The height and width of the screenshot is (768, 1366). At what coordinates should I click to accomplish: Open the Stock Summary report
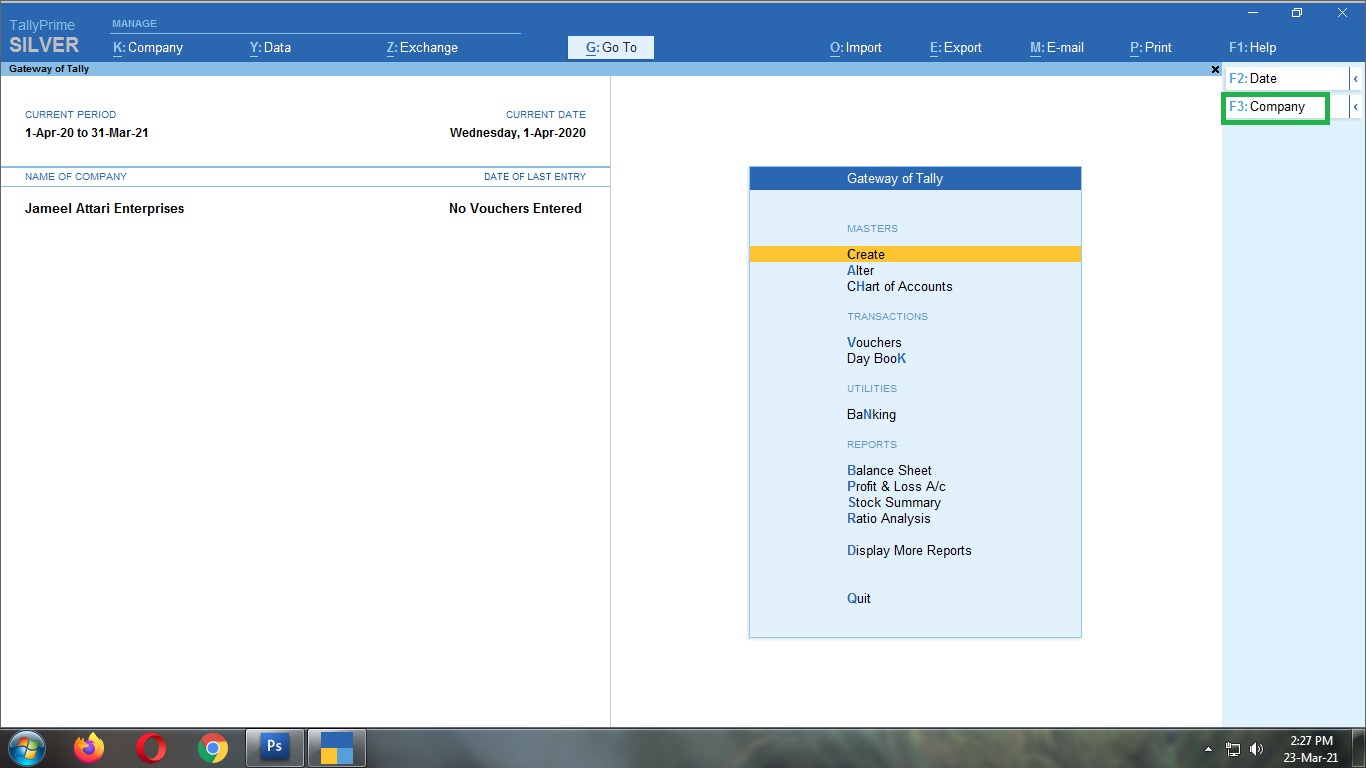tap(894, 502)
